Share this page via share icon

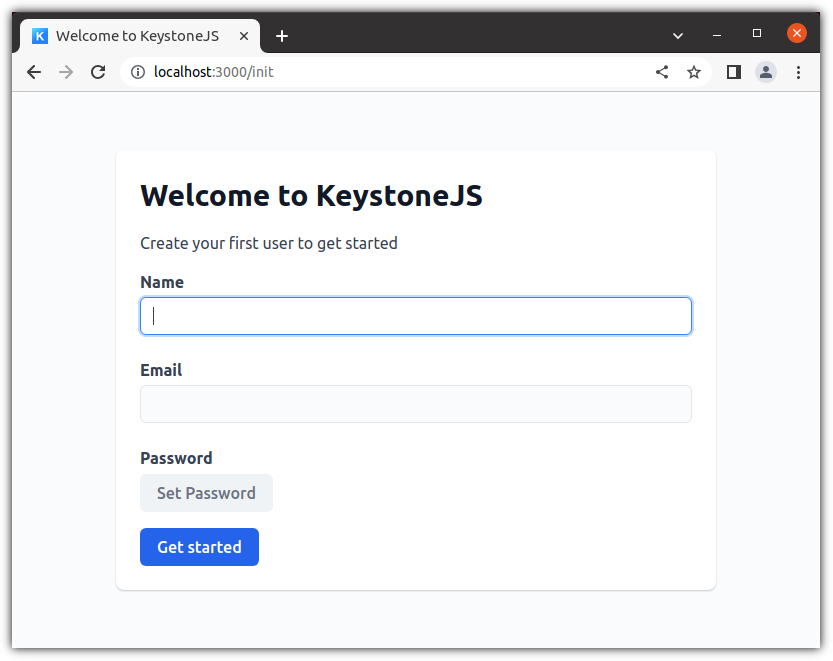coord(661,72)
